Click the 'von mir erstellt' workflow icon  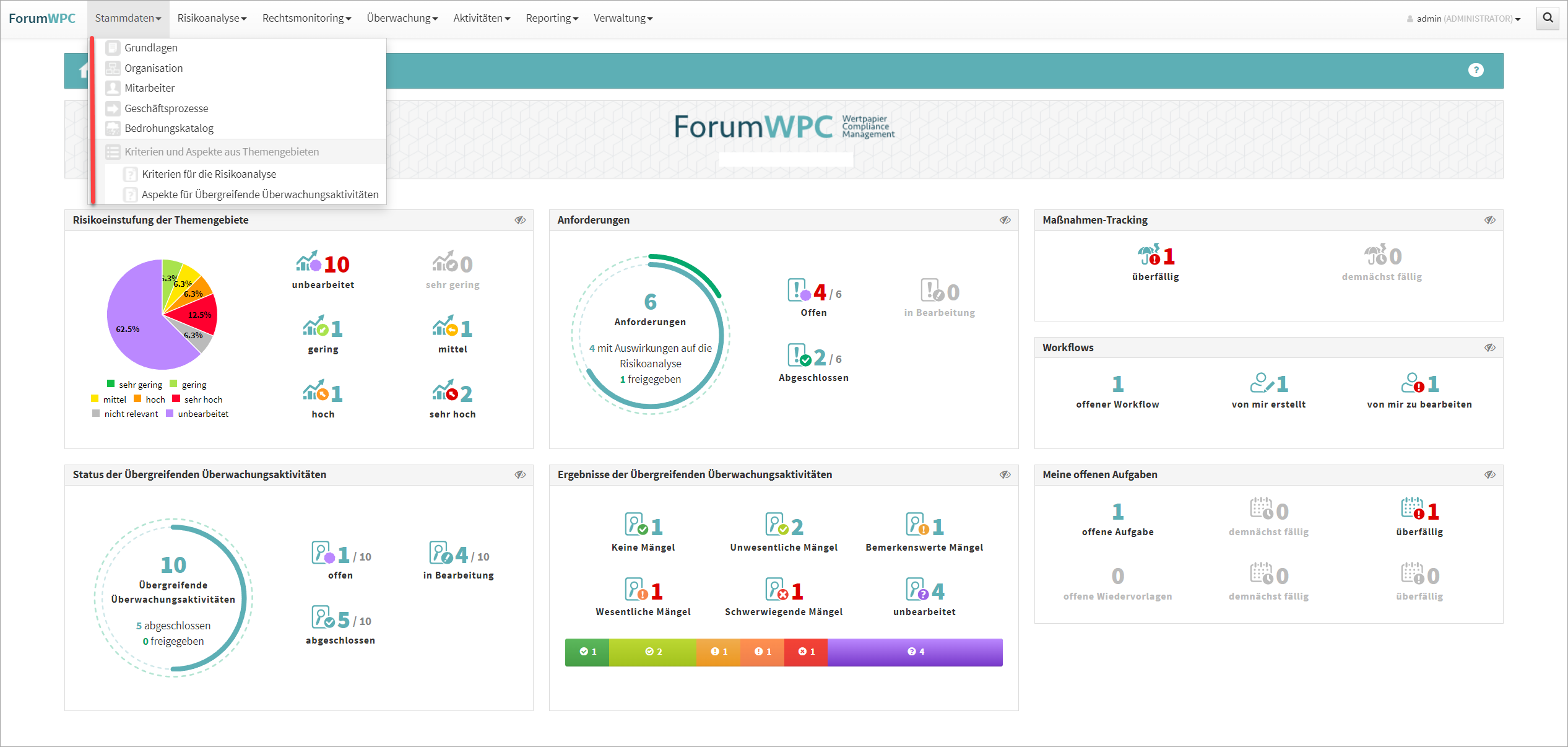point(1261,383)
